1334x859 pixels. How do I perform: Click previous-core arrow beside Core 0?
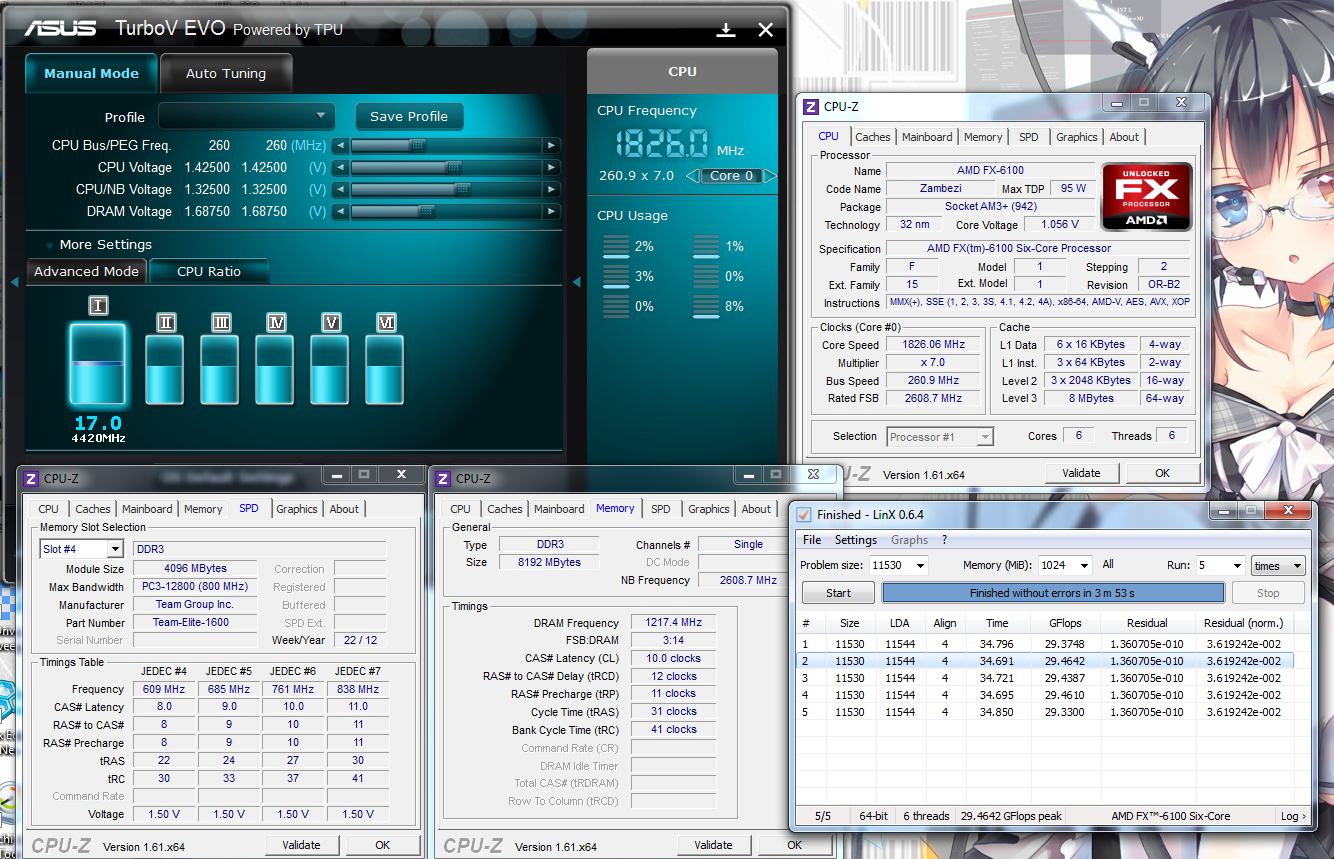[x=692, y=176]
